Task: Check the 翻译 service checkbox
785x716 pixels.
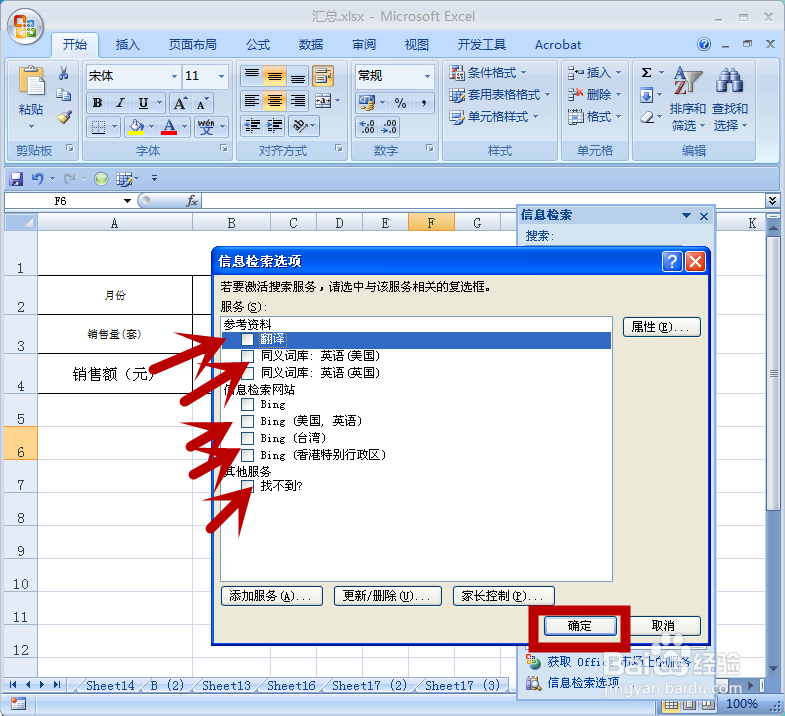Action: [x=247, y=339]
